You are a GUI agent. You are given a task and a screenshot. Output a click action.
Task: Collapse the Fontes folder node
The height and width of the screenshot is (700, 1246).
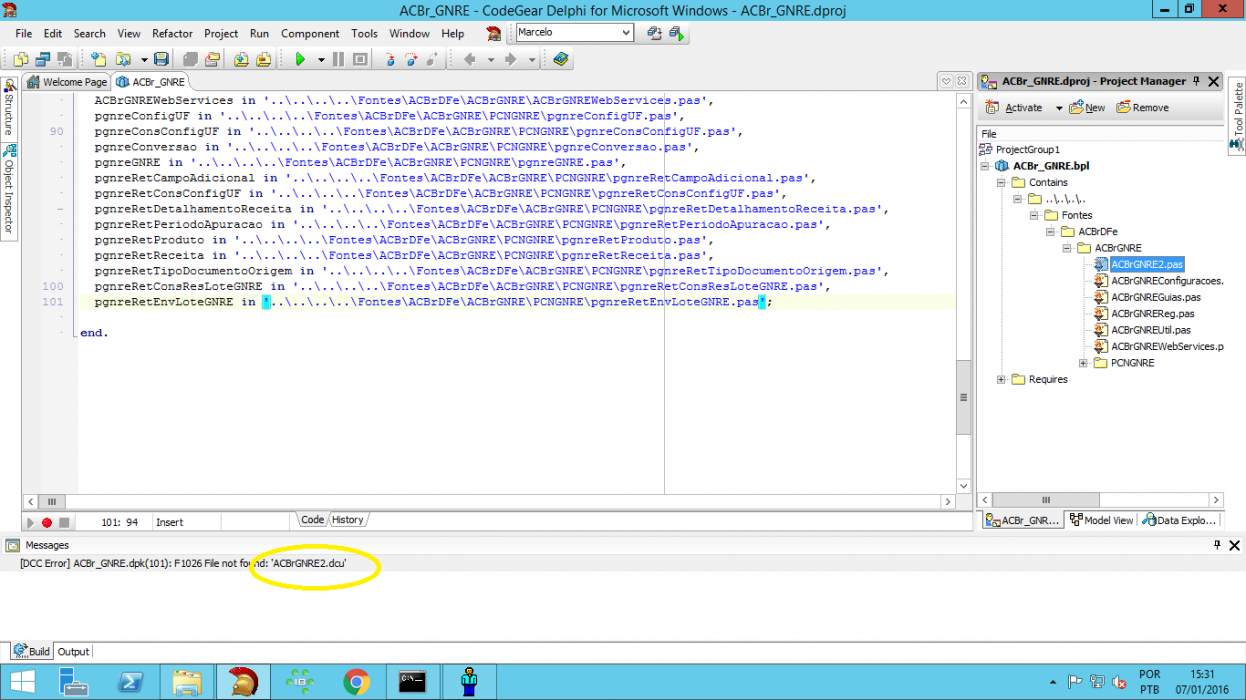click(x=1035, y=215)
